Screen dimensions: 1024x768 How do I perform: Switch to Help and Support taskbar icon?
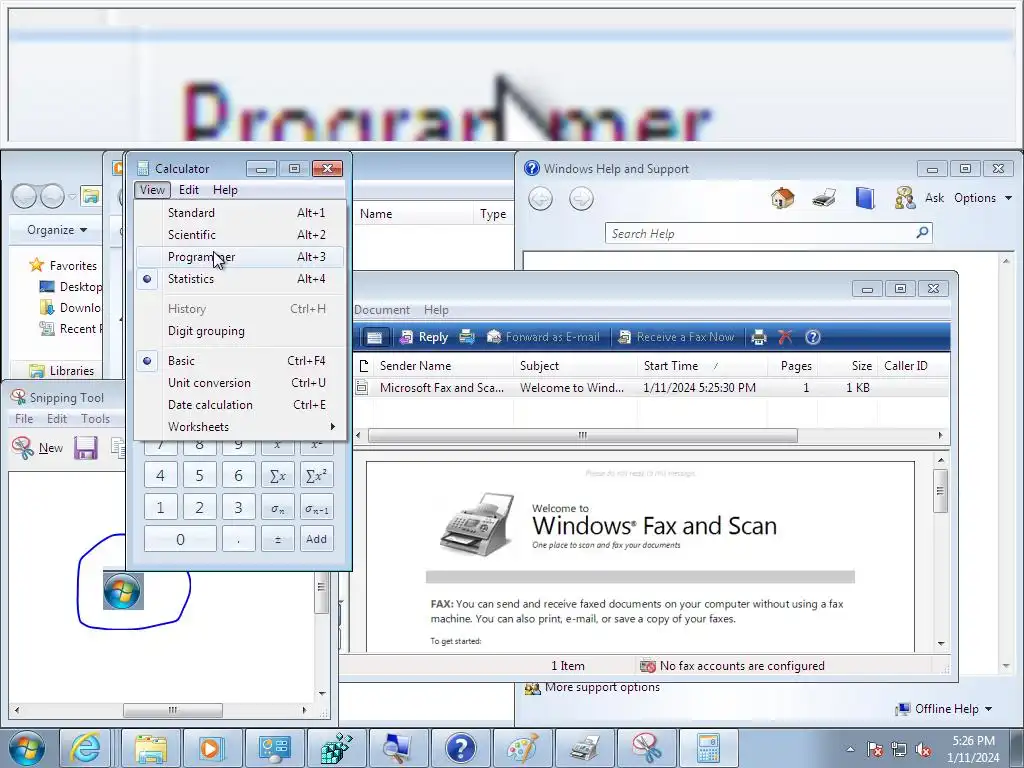(460, 748)
